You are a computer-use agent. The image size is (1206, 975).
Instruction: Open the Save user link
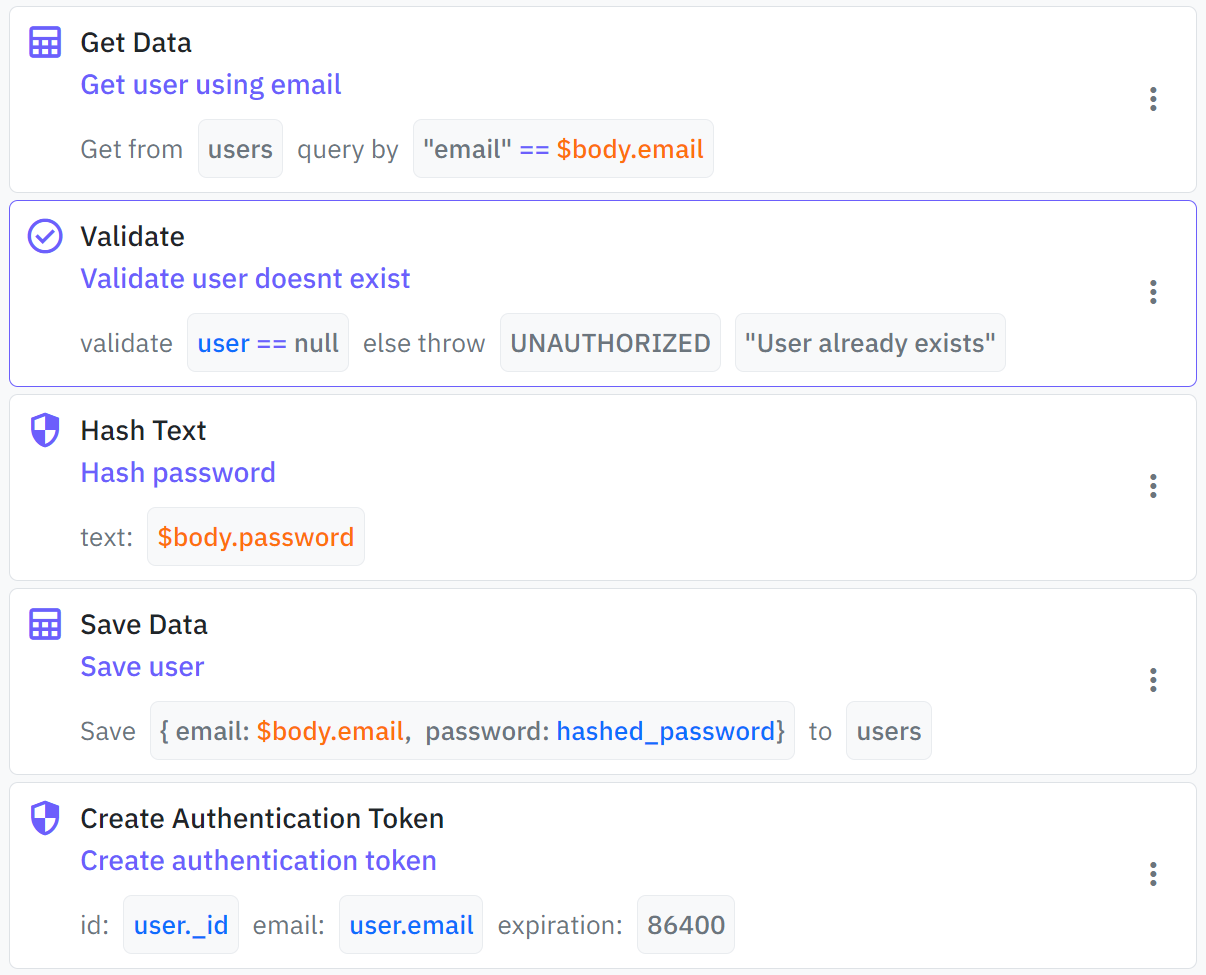[142, 666]
